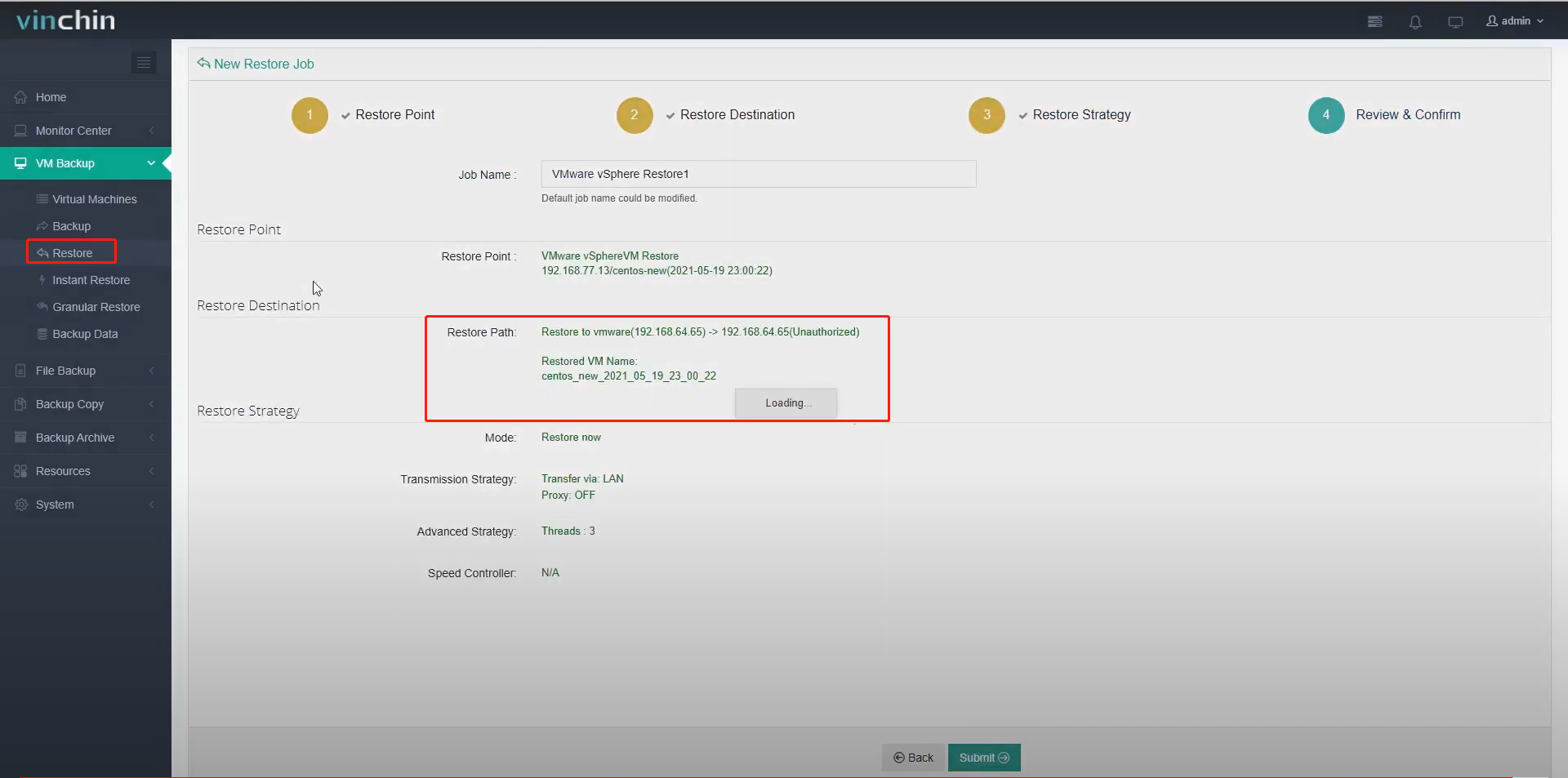Go to Home in the sidebar
1568x778 pixels.
coord(86,97)
